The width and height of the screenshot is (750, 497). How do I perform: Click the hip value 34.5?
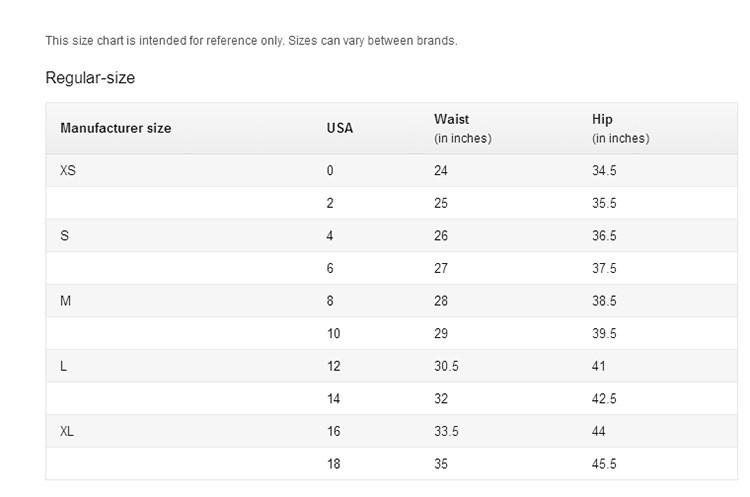tap(604, 170)
